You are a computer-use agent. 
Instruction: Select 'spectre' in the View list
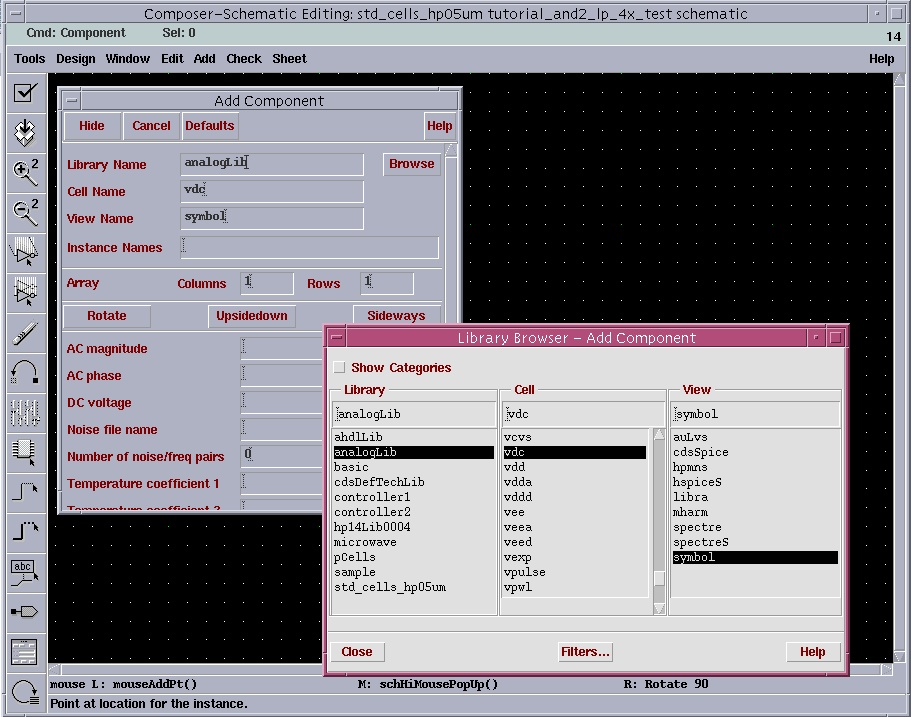(755, 527)
